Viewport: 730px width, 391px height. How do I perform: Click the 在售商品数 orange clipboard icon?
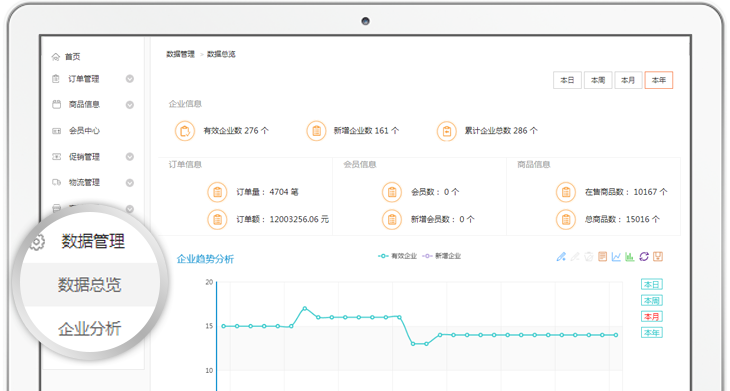566,192
